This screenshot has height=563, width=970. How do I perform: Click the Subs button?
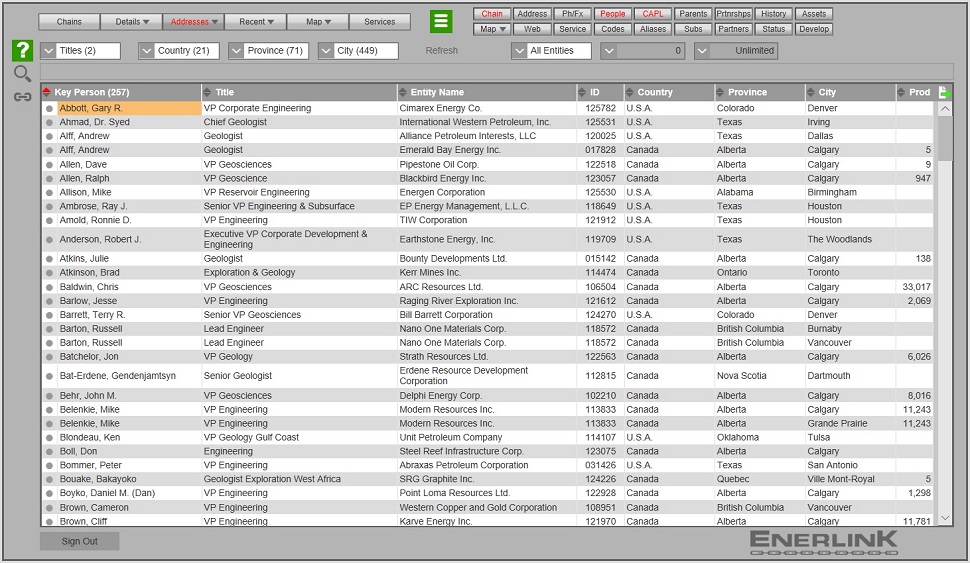[x=693, y=29]
